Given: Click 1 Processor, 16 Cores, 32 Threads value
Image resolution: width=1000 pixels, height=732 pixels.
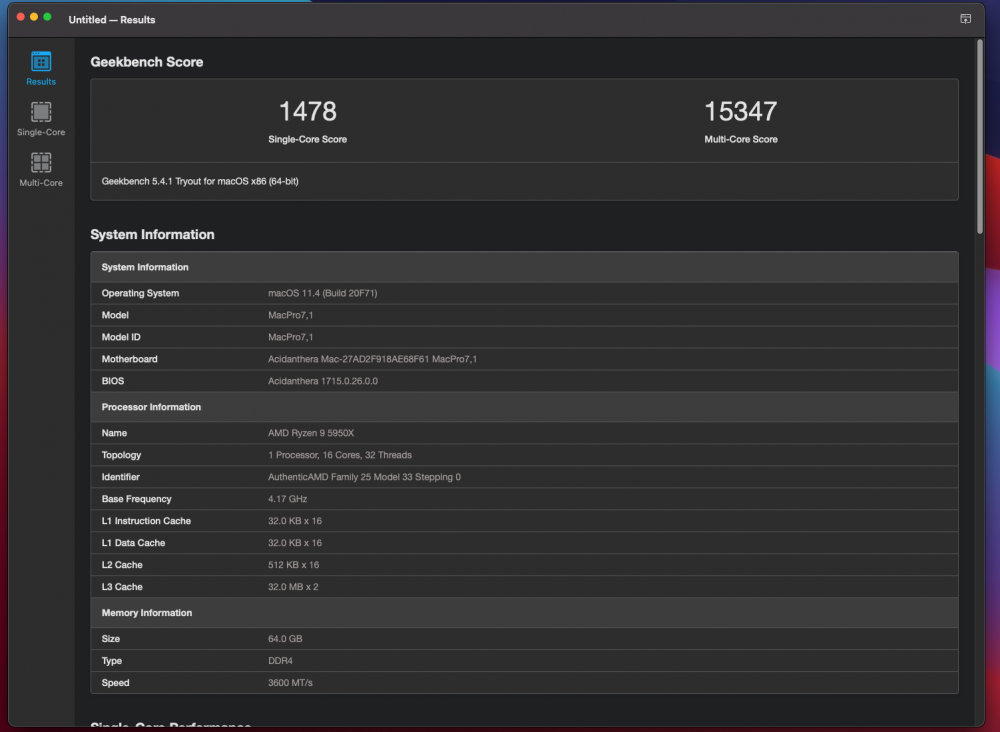Looking at the screenshot, I should coord(340,455).
